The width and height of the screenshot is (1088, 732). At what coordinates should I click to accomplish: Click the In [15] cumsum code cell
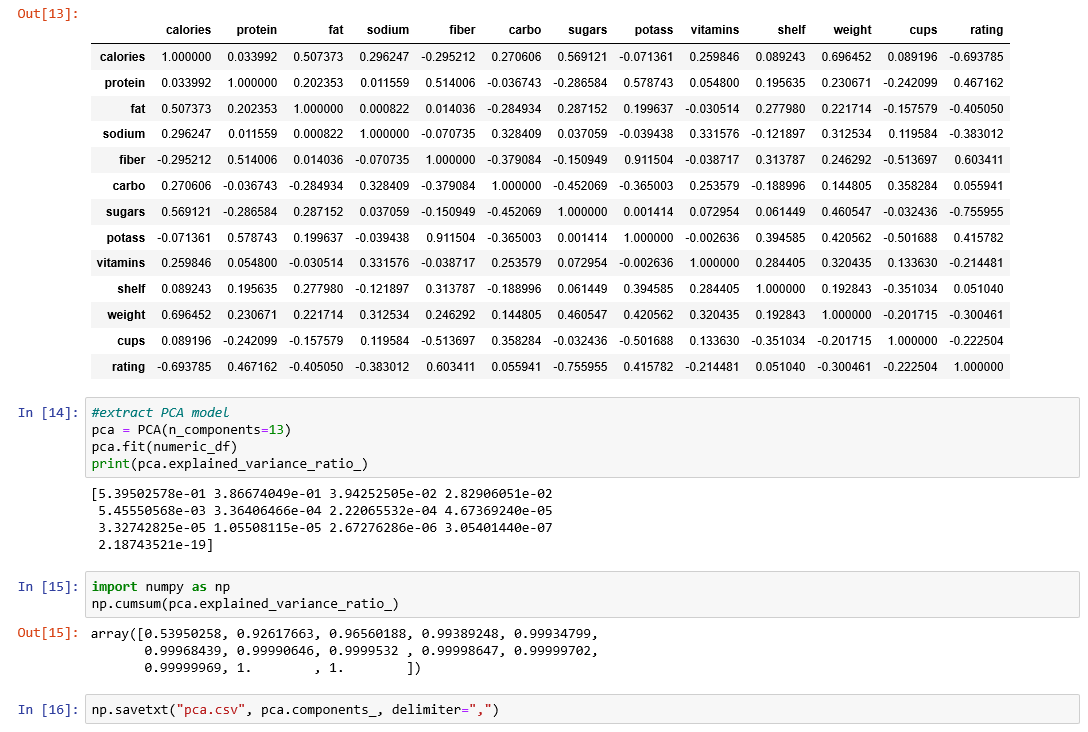click(x=582, y=595)
